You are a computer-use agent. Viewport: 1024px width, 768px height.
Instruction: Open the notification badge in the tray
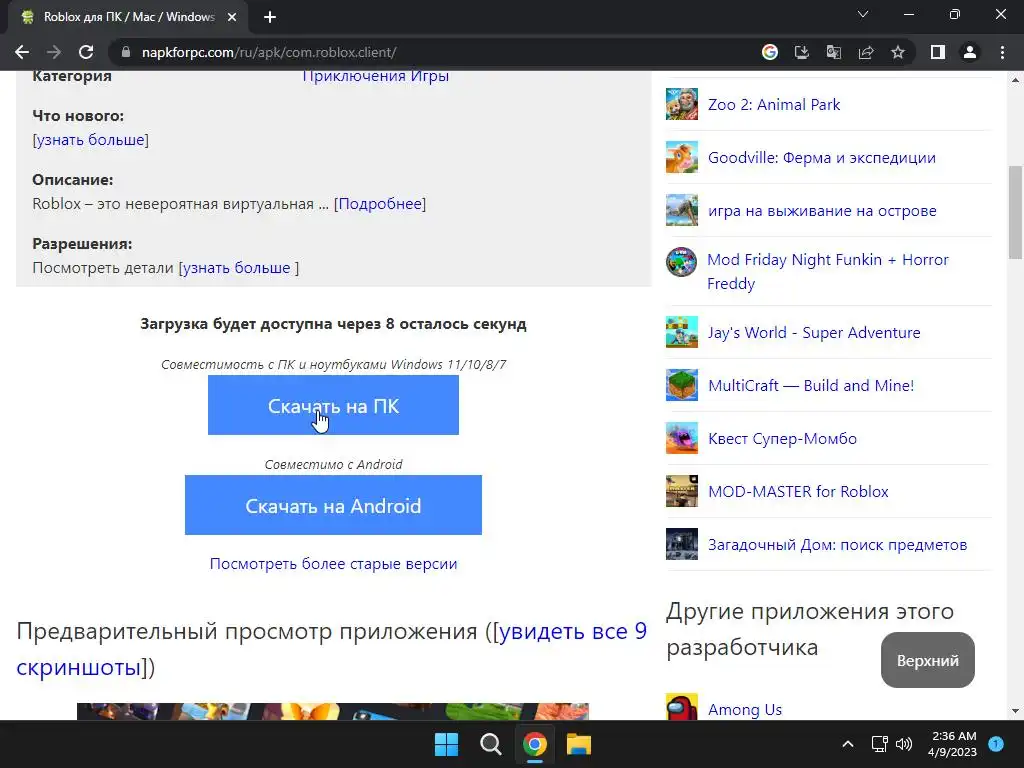pos(996,744)
